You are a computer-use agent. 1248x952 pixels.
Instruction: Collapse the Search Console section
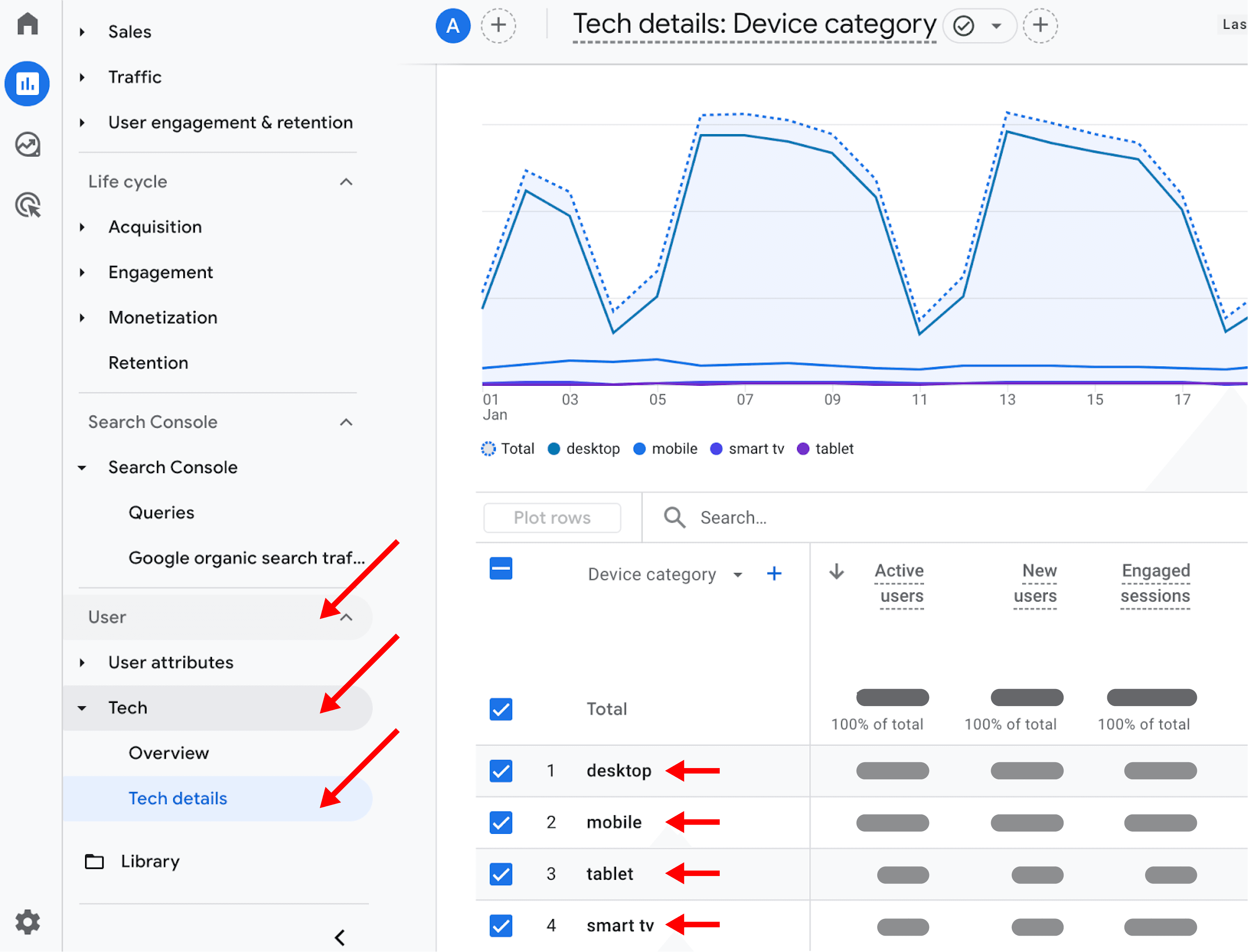coord(346,422)
